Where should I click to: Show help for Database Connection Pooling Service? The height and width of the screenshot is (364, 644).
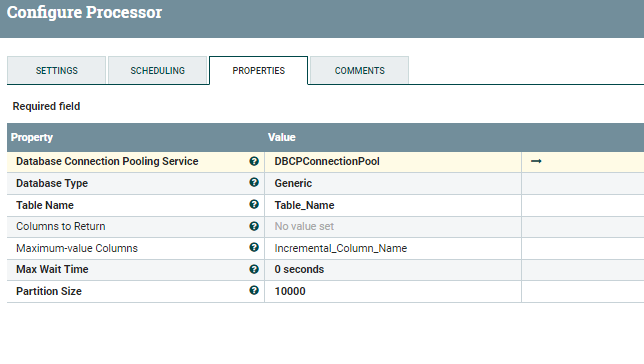254,161
